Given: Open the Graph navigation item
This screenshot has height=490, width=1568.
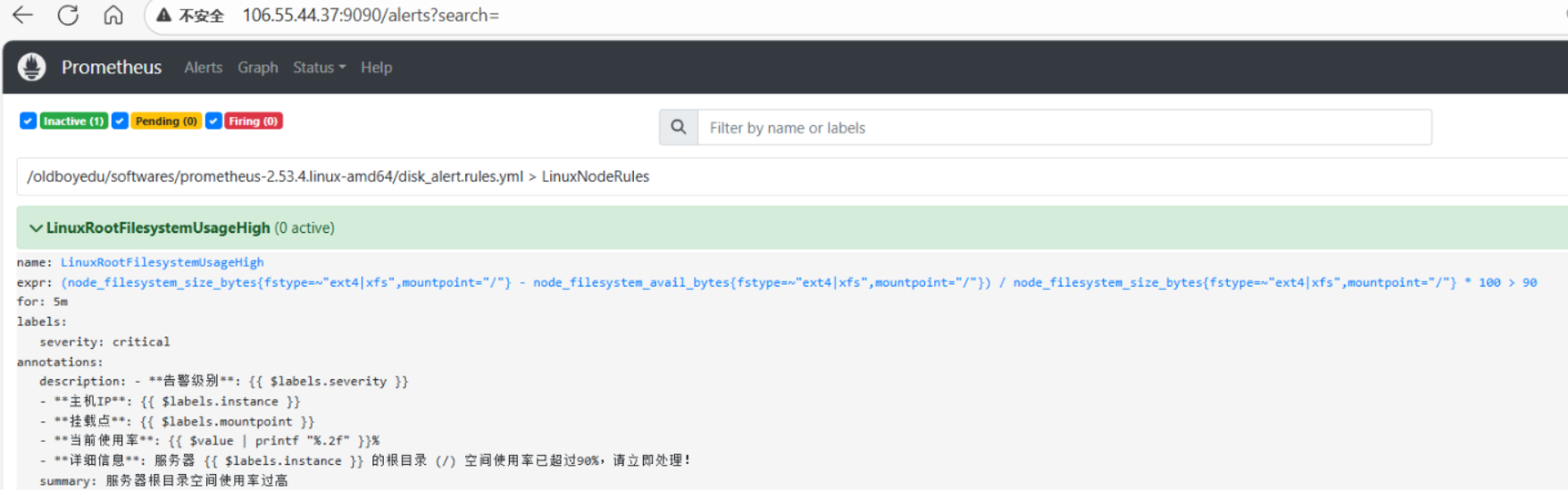Looking at the screenshot, I should (258, 67).
